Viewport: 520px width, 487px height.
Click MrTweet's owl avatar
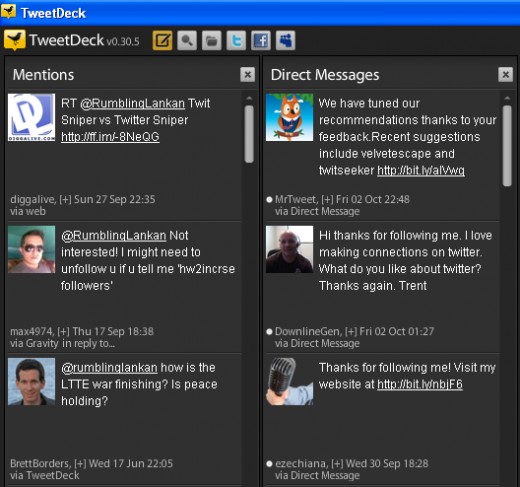coord(289,117)
